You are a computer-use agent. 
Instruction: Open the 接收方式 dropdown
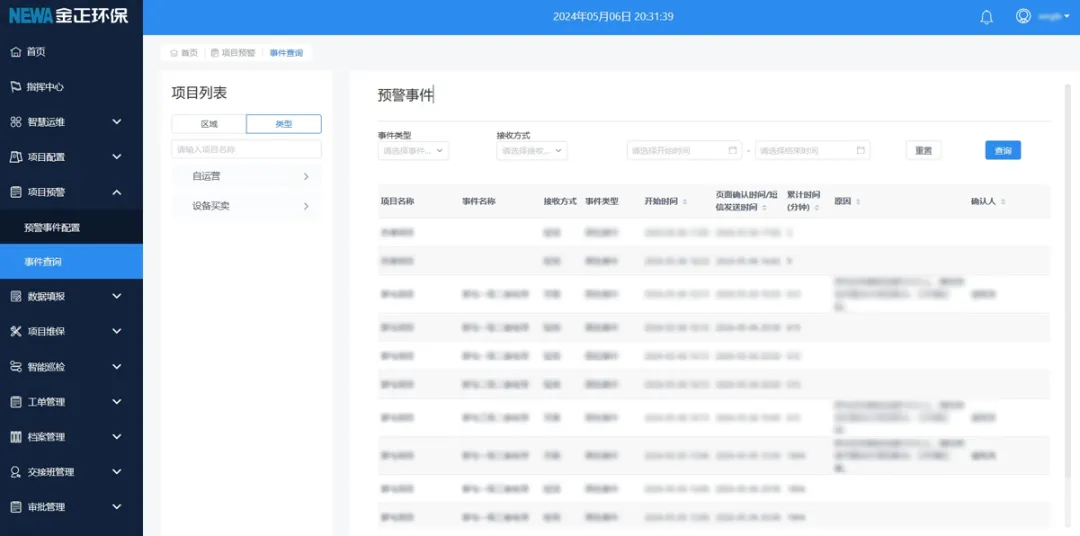531,151
